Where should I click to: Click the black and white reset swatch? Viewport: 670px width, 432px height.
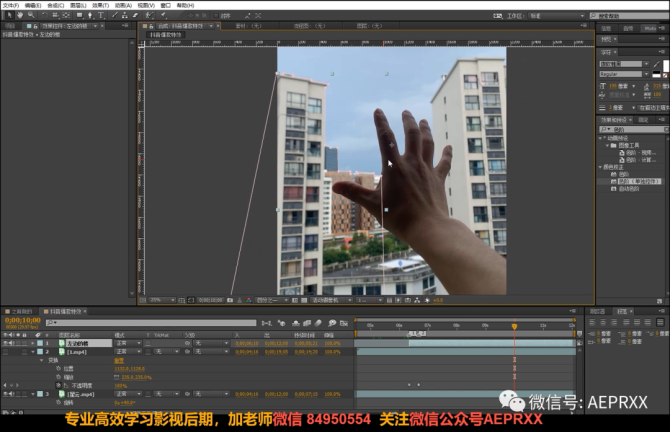tap(657, 75)
